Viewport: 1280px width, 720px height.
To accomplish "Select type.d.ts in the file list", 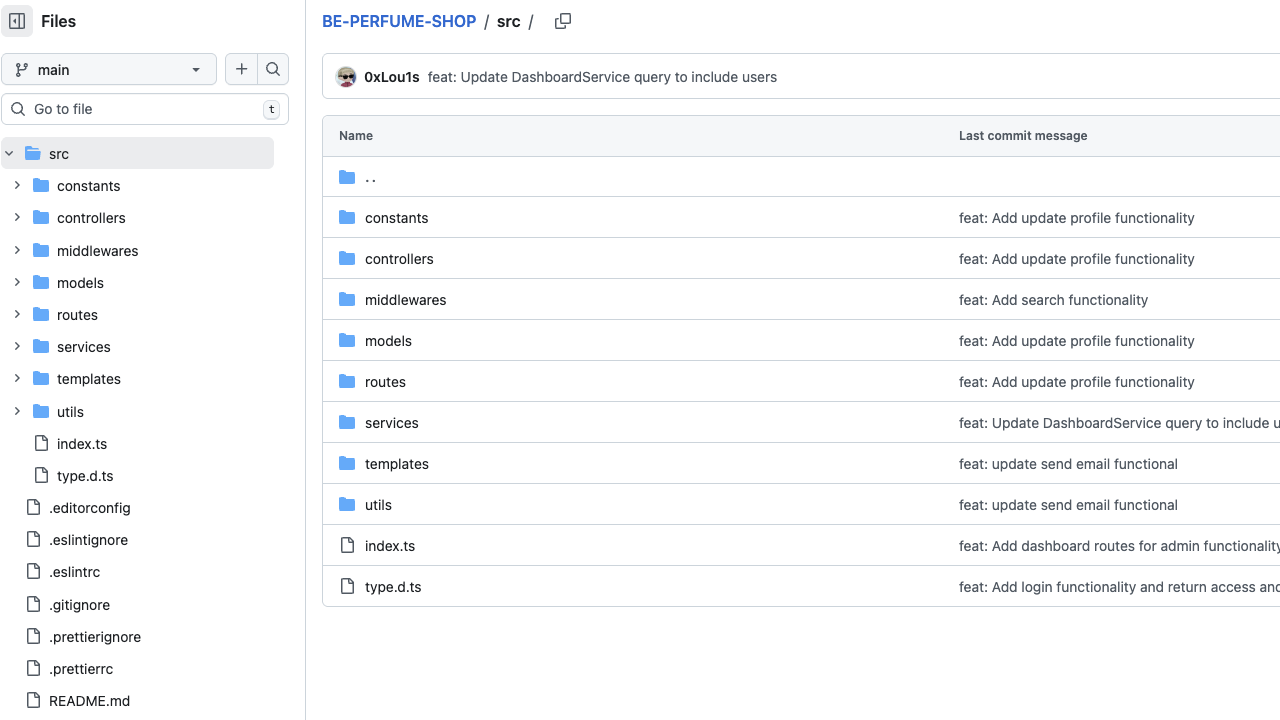I will pyautogui.click(x=393, y=586).
